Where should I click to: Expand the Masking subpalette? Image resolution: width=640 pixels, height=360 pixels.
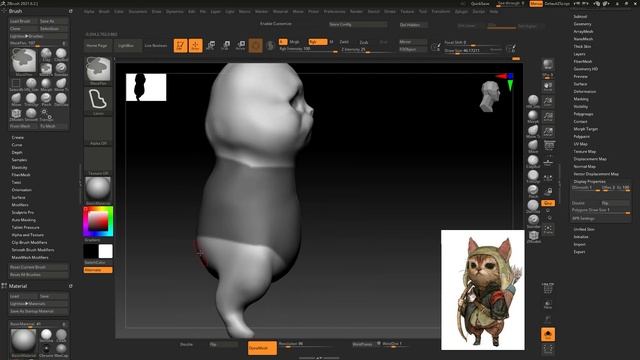coord(581,99)
